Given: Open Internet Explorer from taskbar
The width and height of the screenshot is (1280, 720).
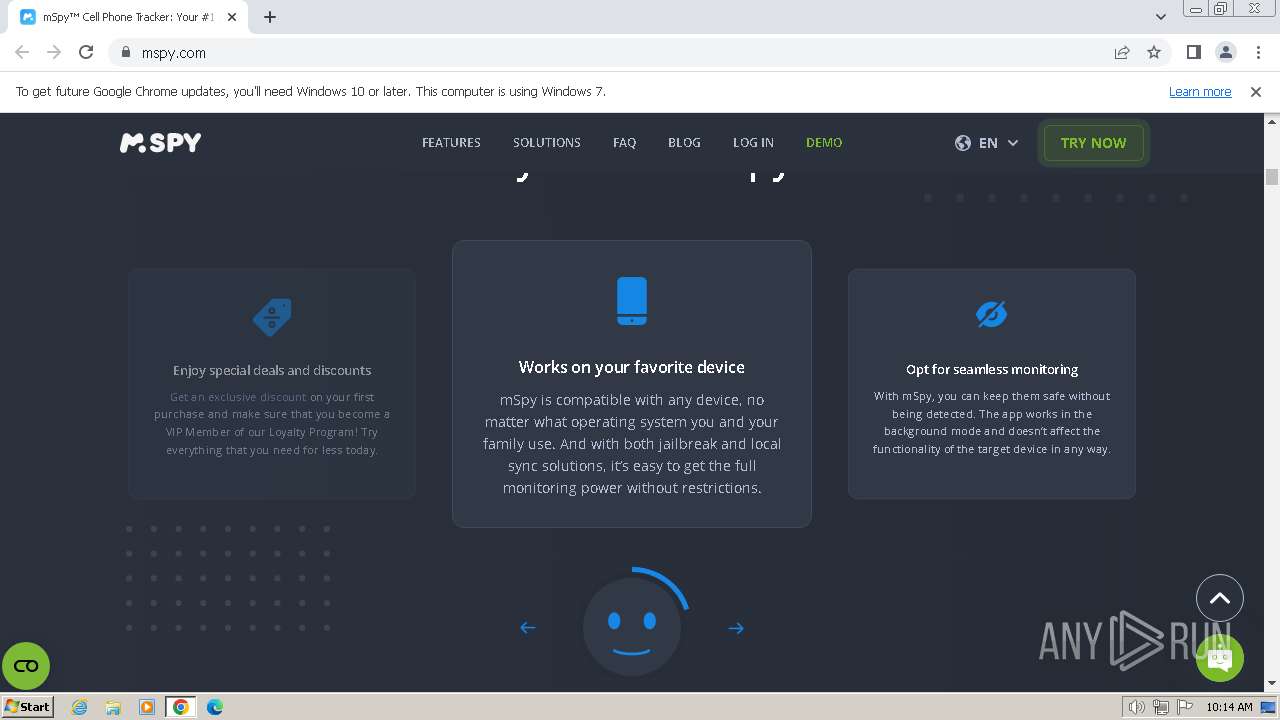Looking at the screenshot, I should [79, 707].
